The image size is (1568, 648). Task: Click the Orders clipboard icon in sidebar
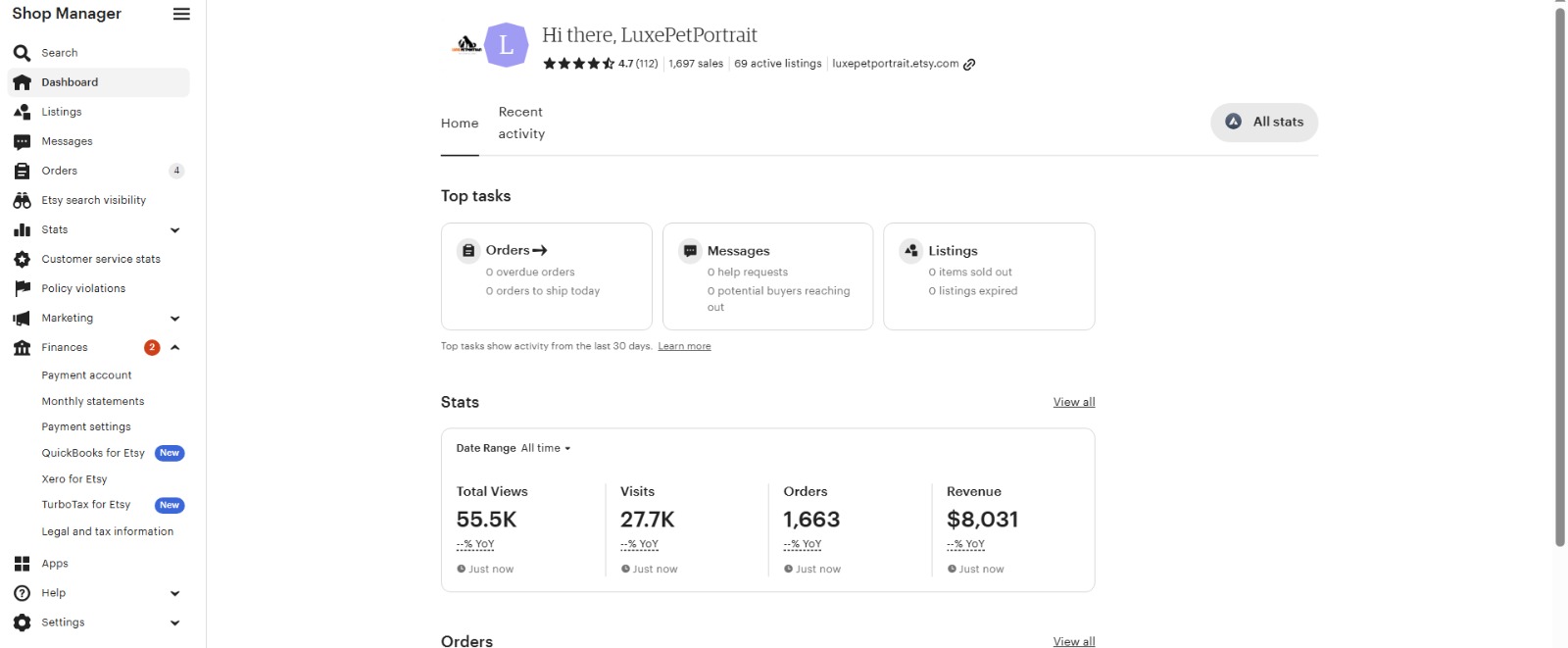[x=22, y=171]
